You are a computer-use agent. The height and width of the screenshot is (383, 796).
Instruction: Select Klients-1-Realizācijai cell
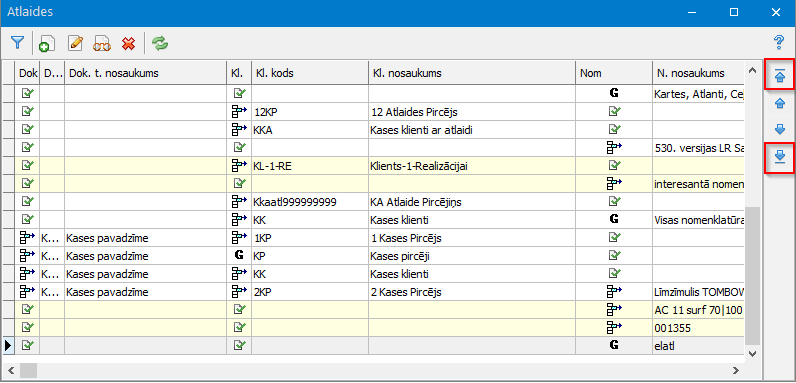pos(472,165)
